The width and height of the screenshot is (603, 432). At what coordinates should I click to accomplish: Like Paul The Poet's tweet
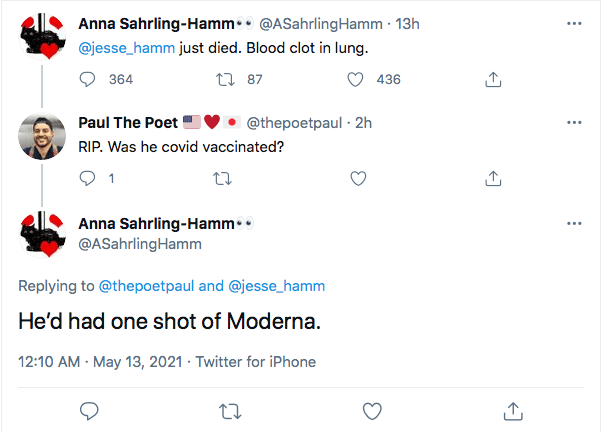358,179
